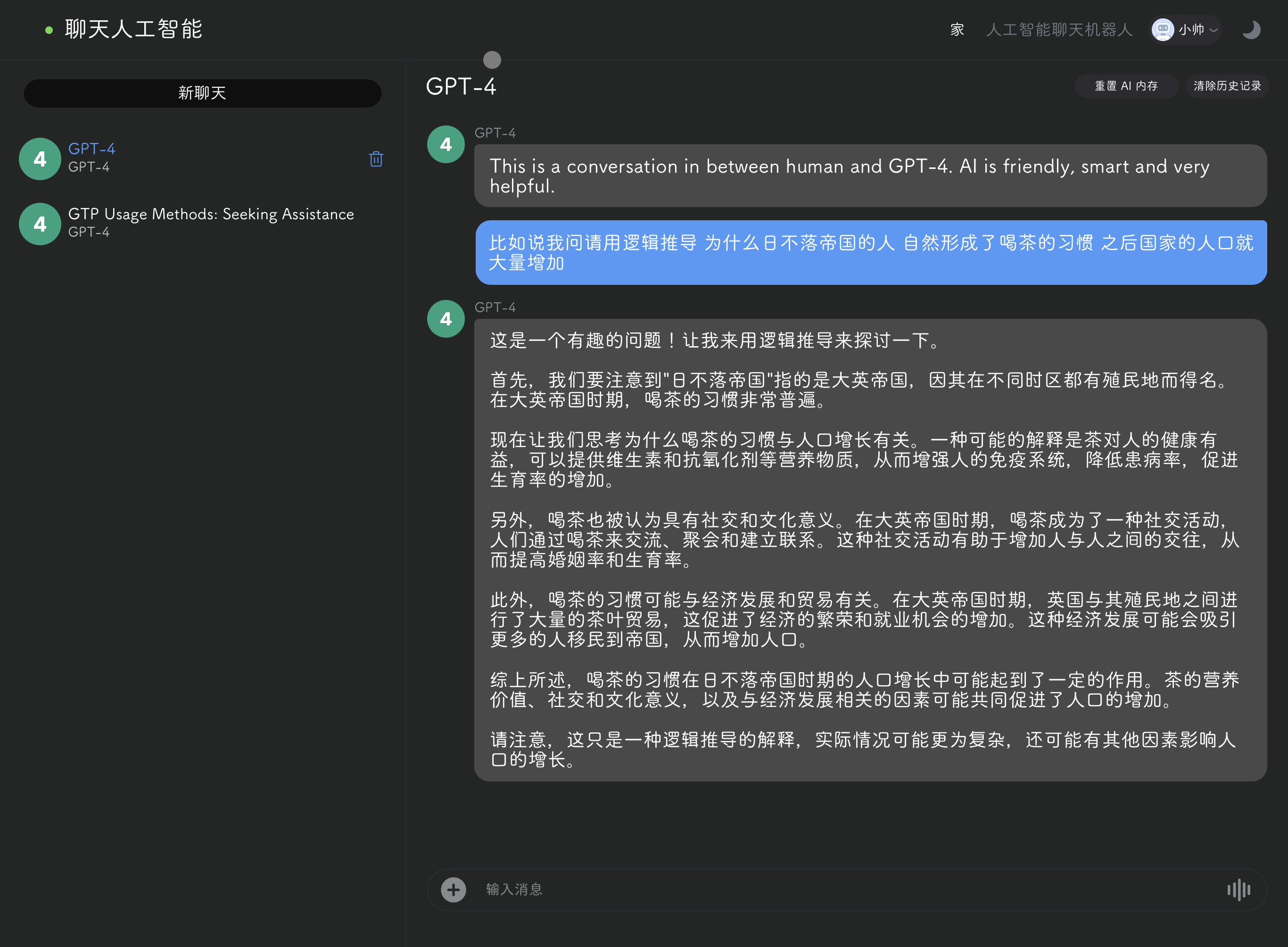Click the plus attachment icon
The width and height of the screenshot is (1288, 947).
[x=453, y=889]
